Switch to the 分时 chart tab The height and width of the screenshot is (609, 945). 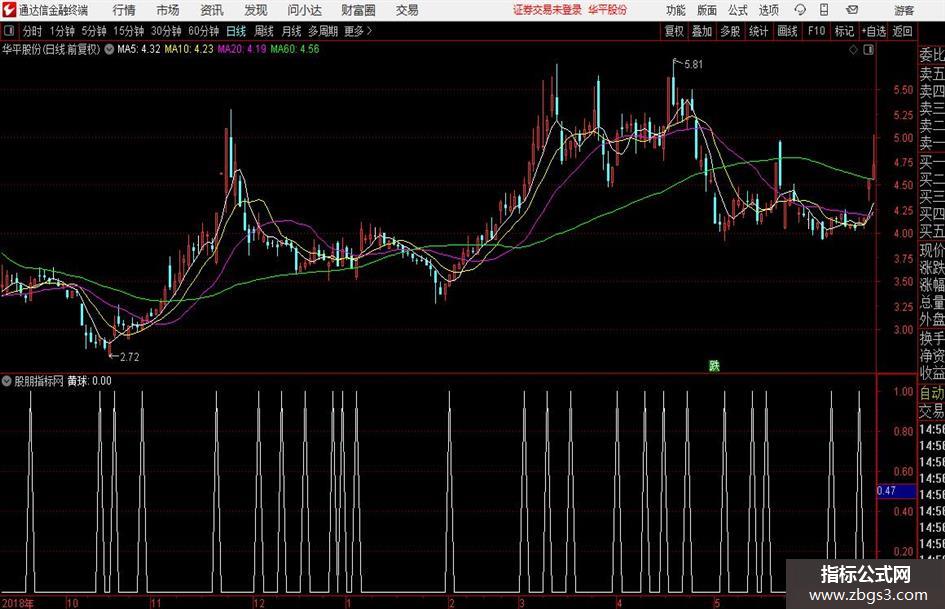pyautogui.click(x=33, y=31)
